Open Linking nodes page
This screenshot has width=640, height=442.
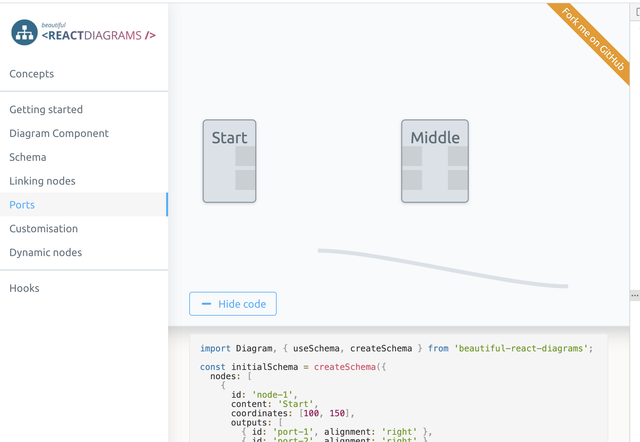click(x=42, y=181)
